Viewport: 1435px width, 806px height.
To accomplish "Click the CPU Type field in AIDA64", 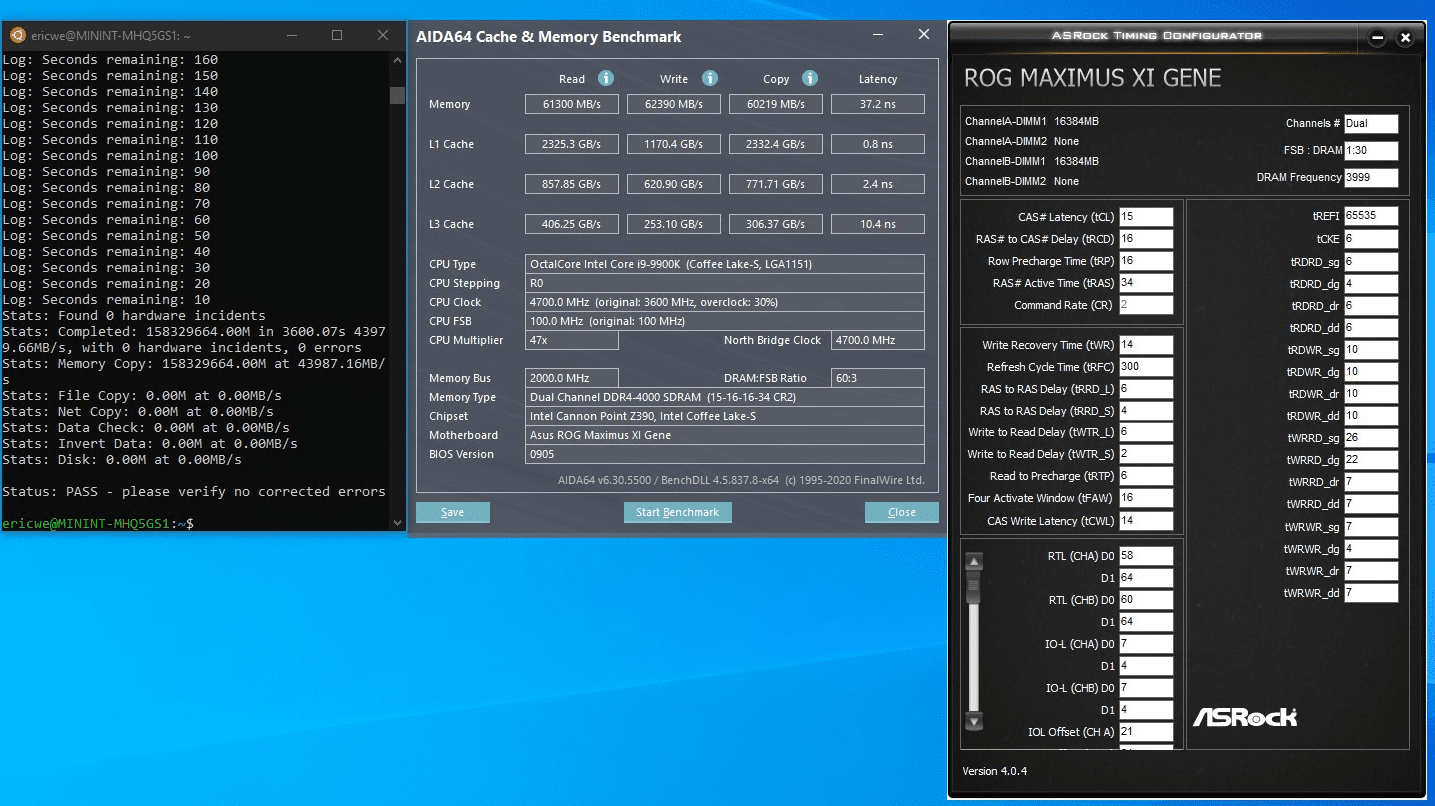I will point(725,264).
